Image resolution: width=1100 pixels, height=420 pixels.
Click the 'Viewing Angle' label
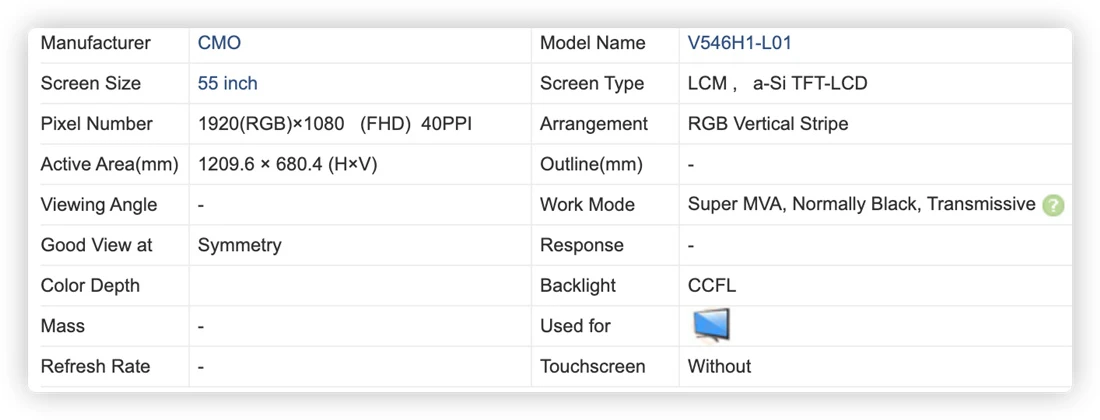(99, 205)
